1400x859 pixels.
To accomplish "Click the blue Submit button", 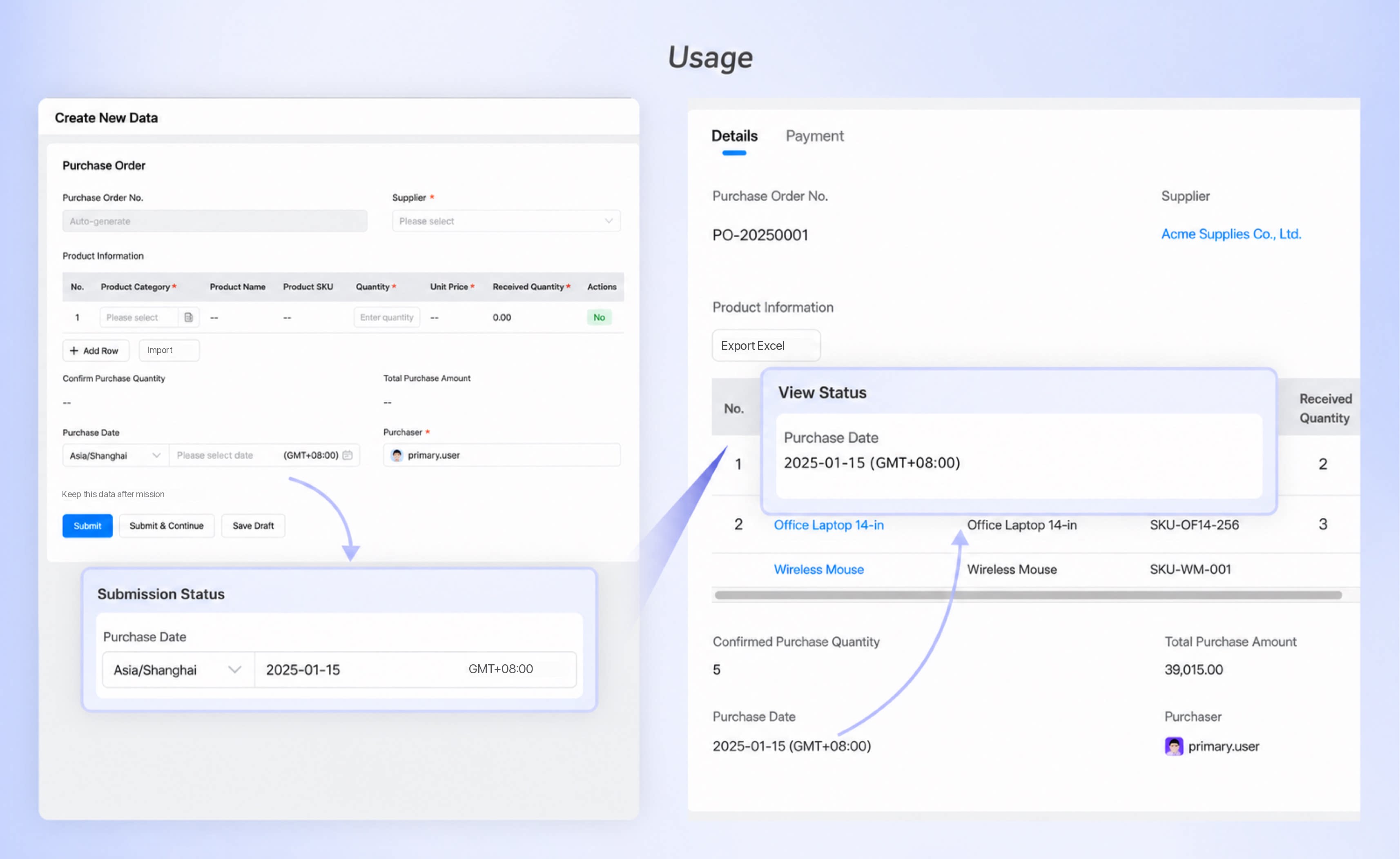I will click(87, 525).
